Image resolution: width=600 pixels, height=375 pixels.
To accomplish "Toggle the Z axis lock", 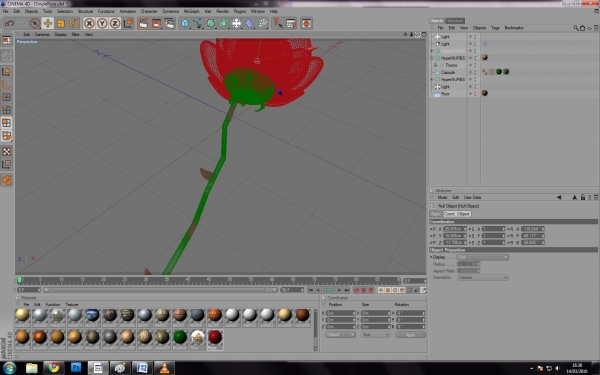I will coord(115,23).
